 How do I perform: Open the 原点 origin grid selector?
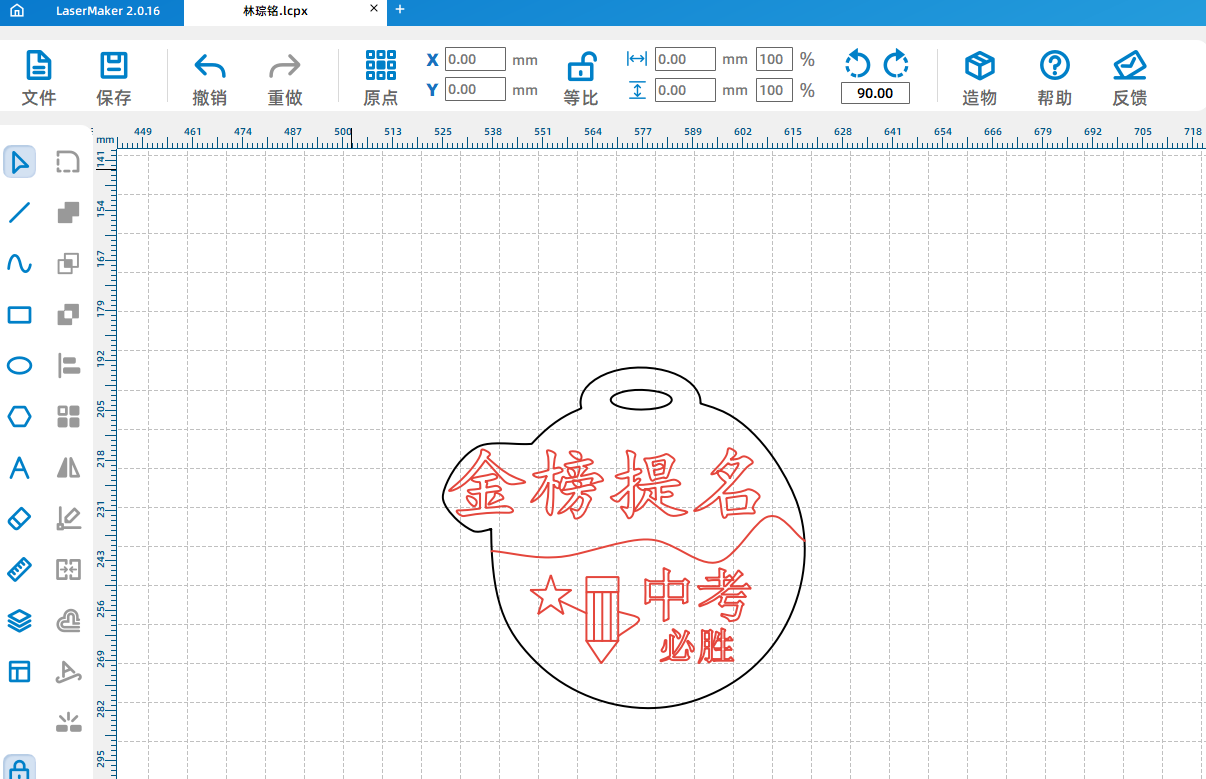point(380,78)
